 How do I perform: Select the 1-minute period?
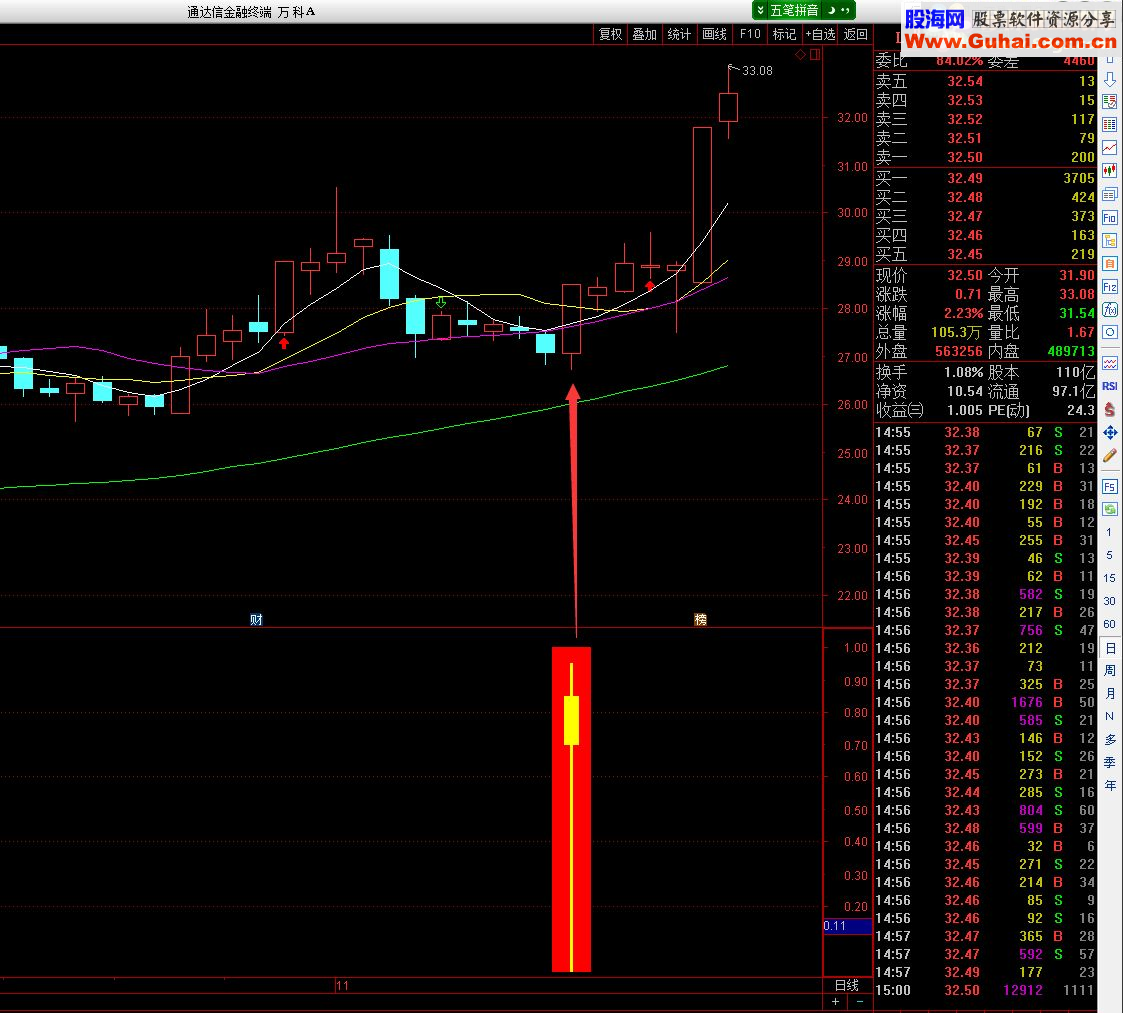point(1109,532)
